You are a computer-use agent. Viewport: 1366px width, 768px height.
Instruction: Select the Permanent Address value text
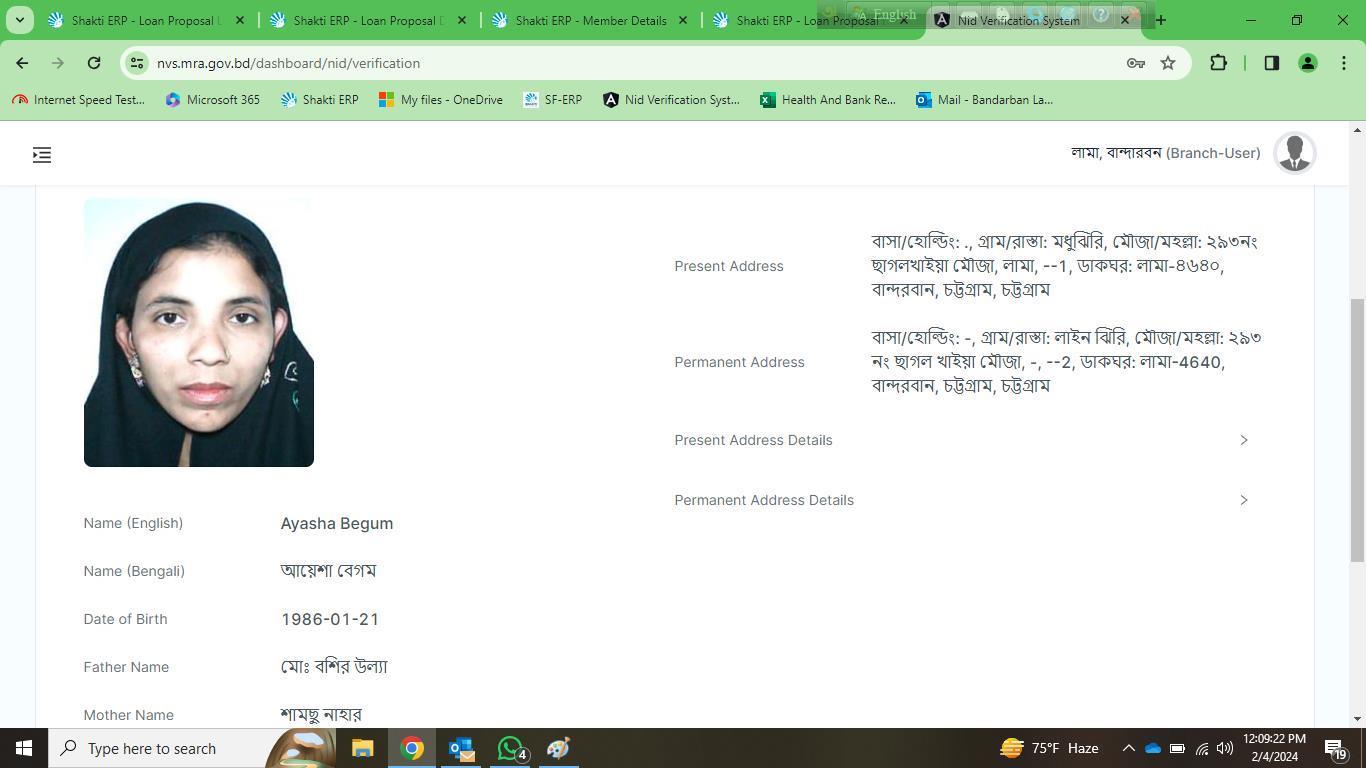(1066, 362)
